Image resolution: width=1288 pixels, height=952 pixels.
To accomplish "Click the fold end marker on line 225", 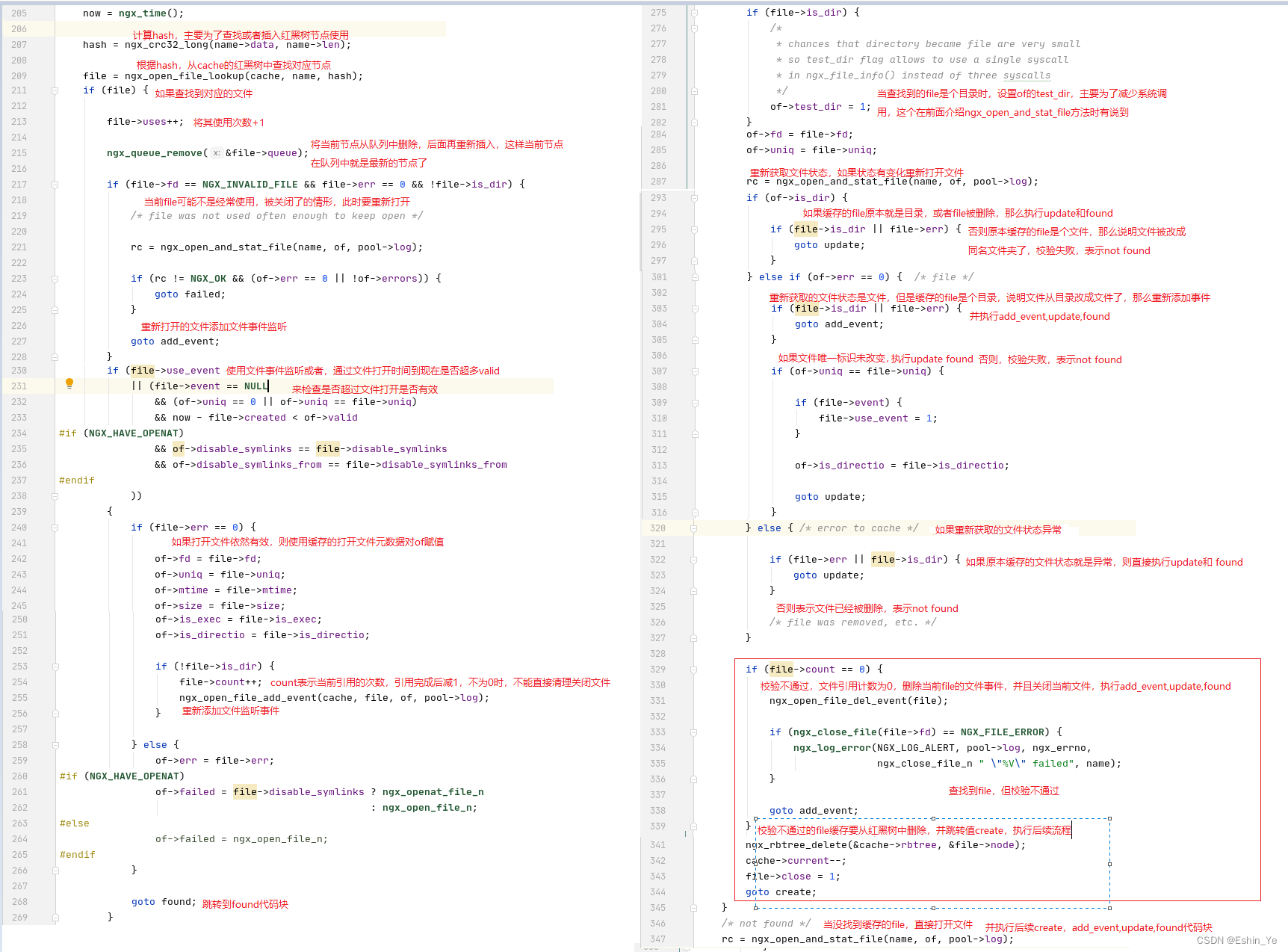I will coord(55,310).
